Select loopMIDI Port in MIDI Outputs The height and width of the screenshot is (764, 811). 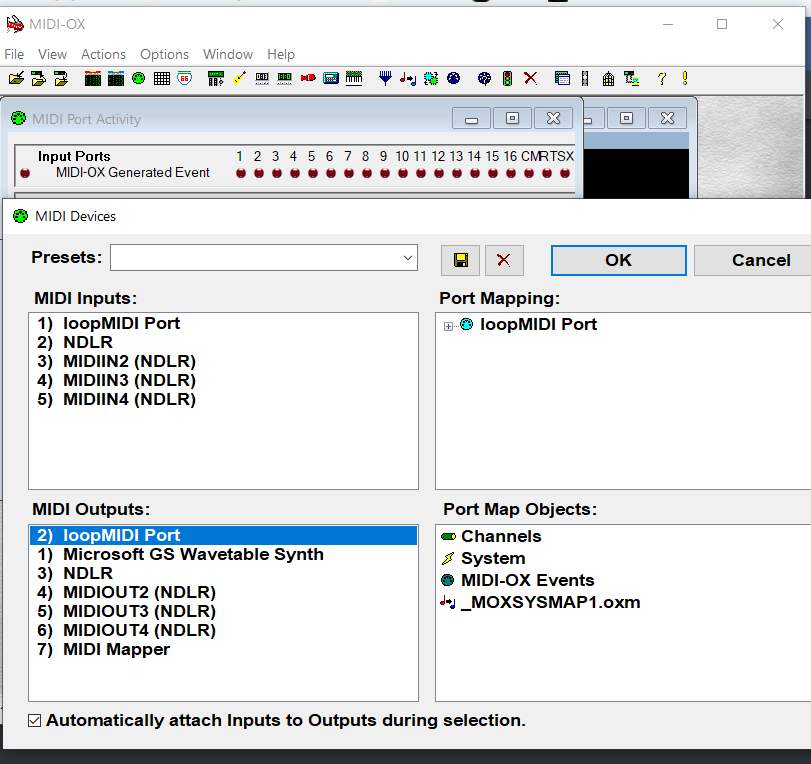(x=223, y=535)
